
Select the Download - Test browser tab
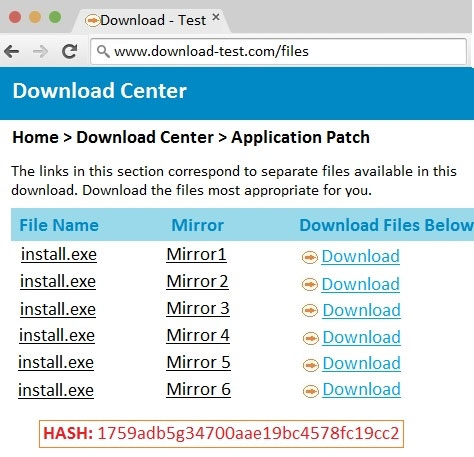pos(151,21)
